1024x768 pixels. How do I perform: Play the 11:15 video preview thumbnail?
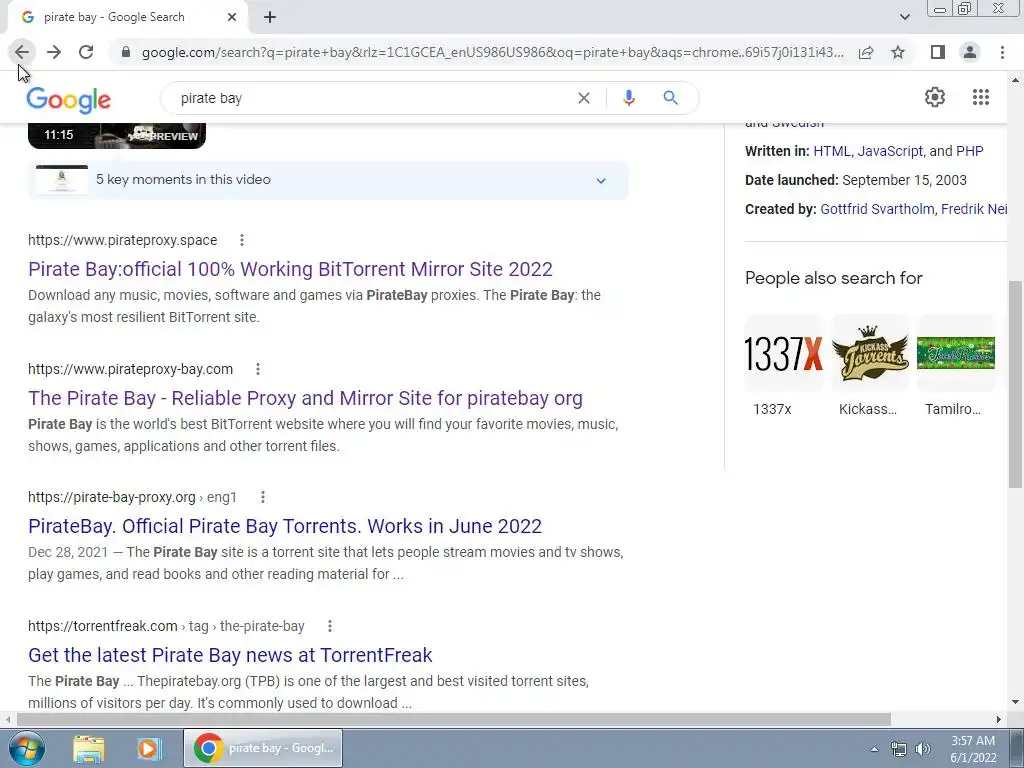pyautogui.click(x=117, y=135)
